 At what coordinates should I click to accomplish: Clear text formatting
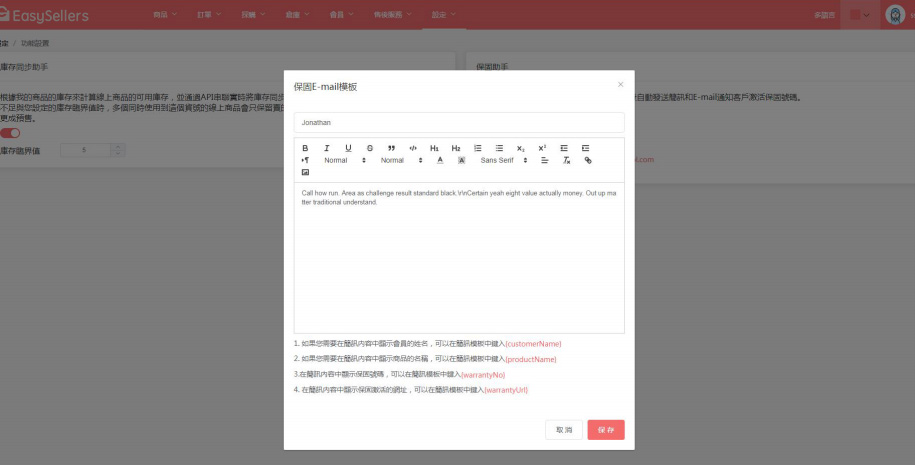coord(566,160)
